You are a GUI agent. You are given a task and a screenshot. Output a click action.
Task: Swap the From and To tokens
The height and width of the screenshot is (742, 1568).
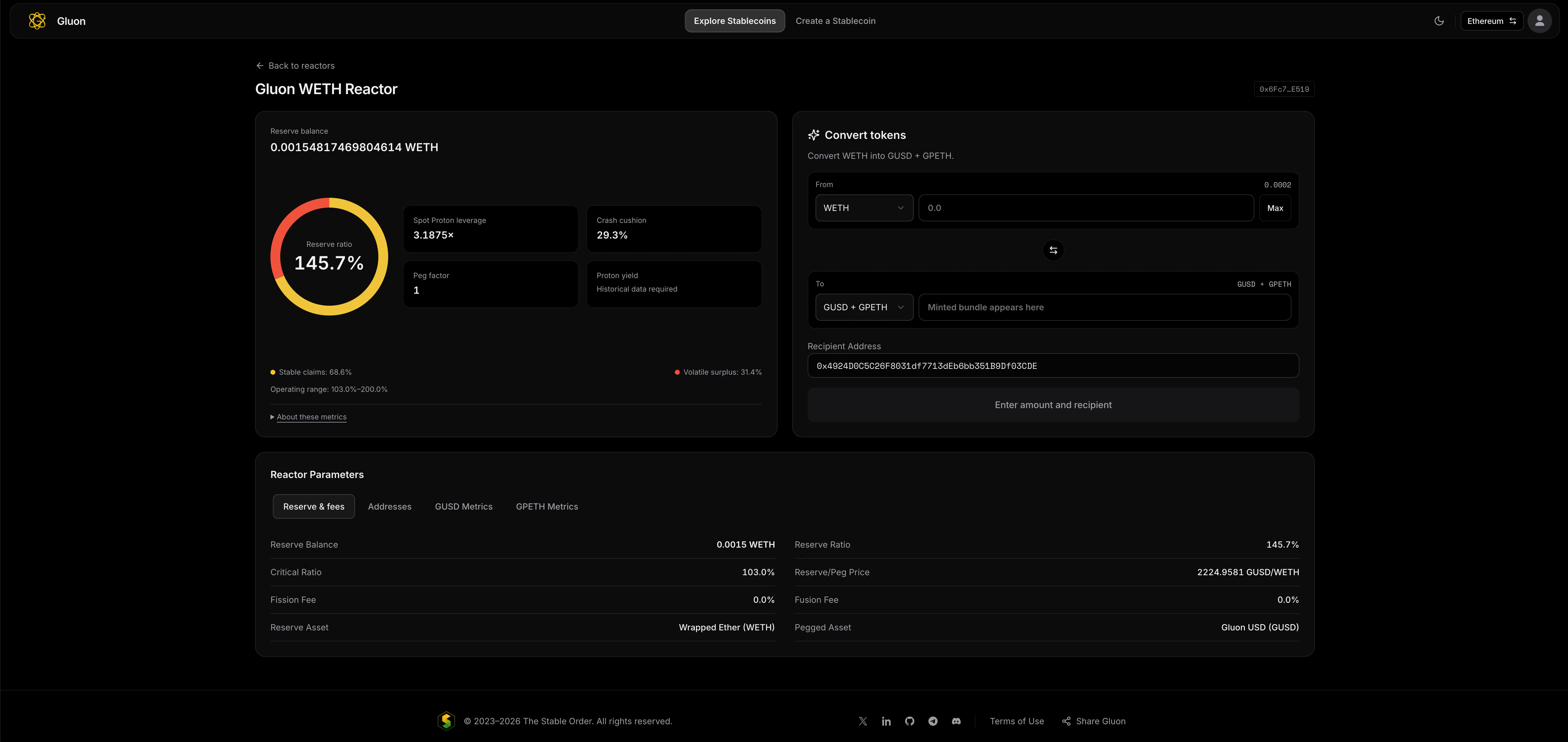pos(1053,250)
